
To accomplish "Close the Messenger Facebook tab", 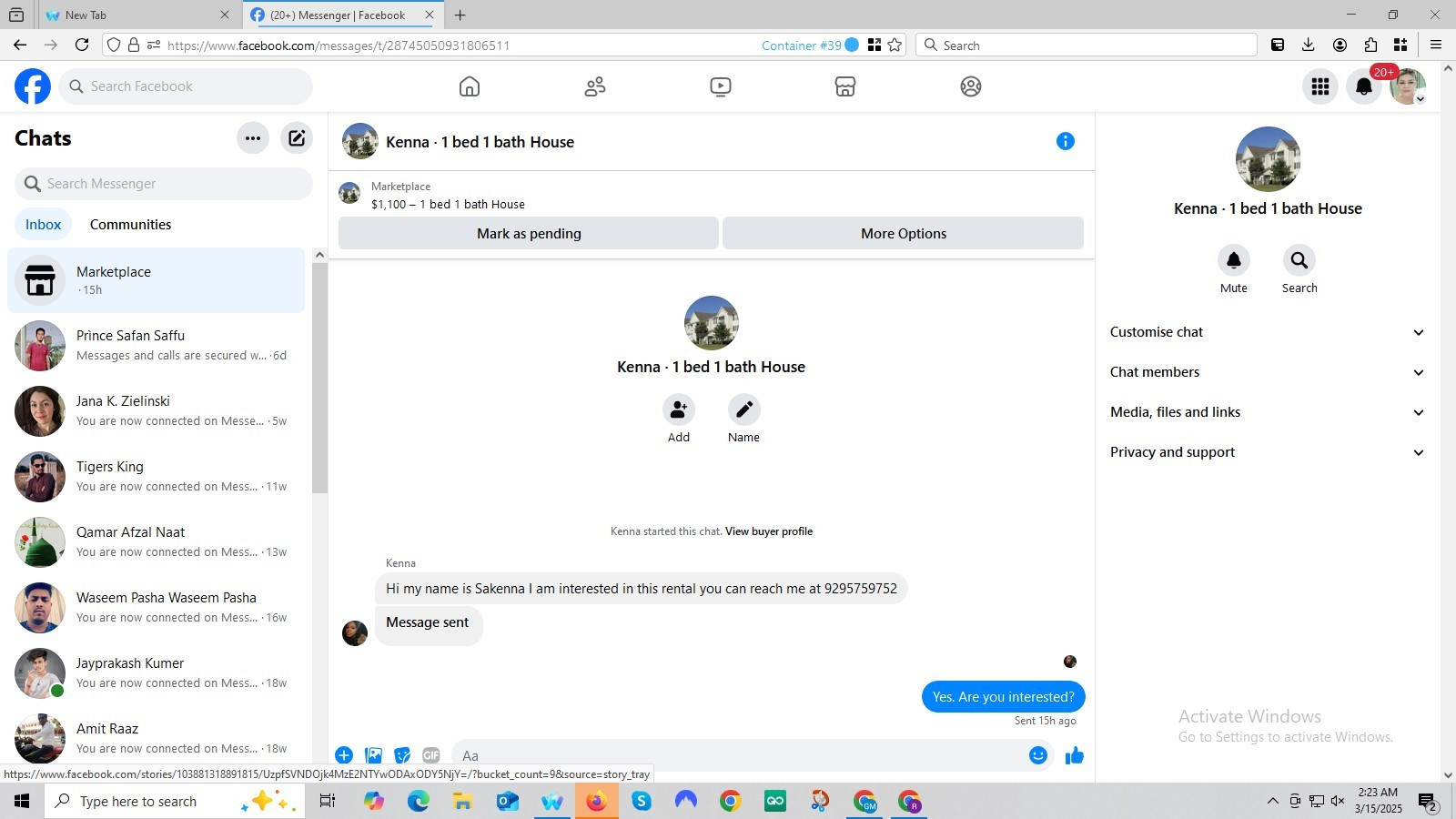I will coord(430,15).
